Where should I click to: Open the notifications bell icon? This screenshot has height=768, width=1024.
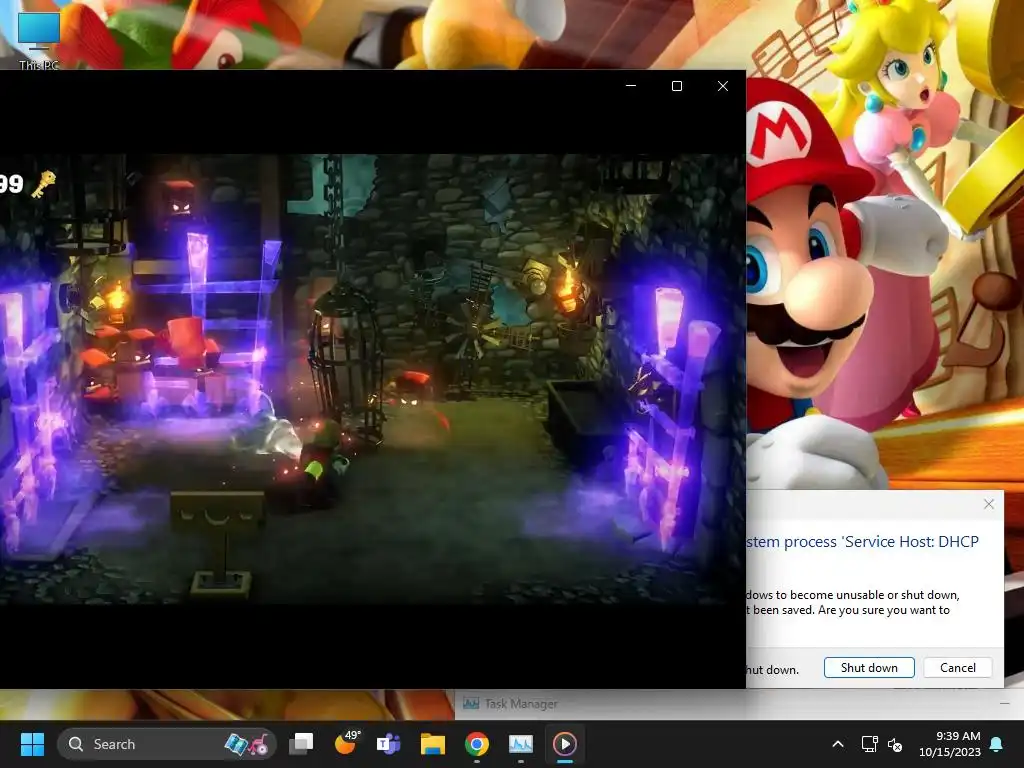click(997, 744)
